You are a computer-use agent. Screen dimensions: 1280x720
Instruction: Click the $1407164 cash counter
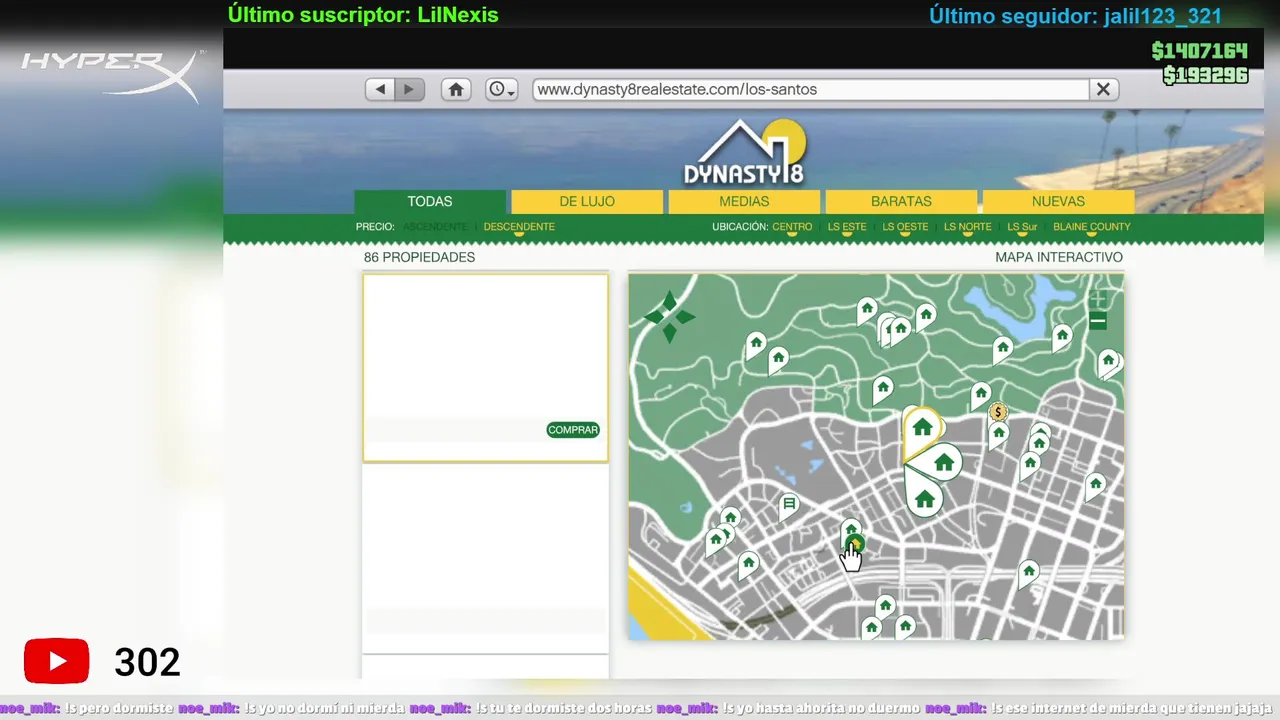(1199, 51)
